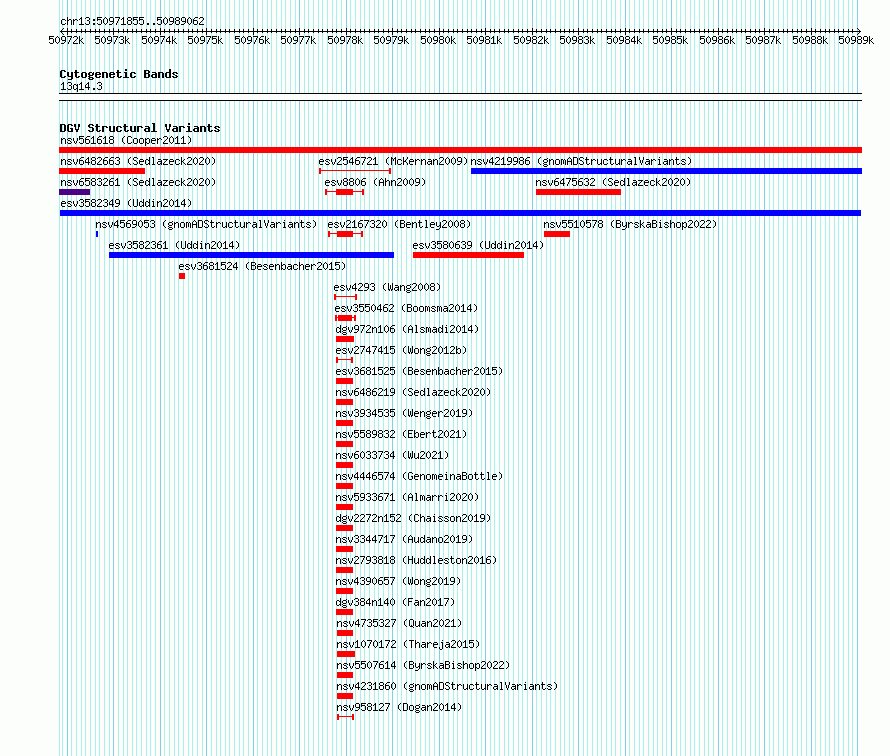Open variant nsv2793818 (Huddleston2016) label
890x756 pixels.
click(416, 560)
